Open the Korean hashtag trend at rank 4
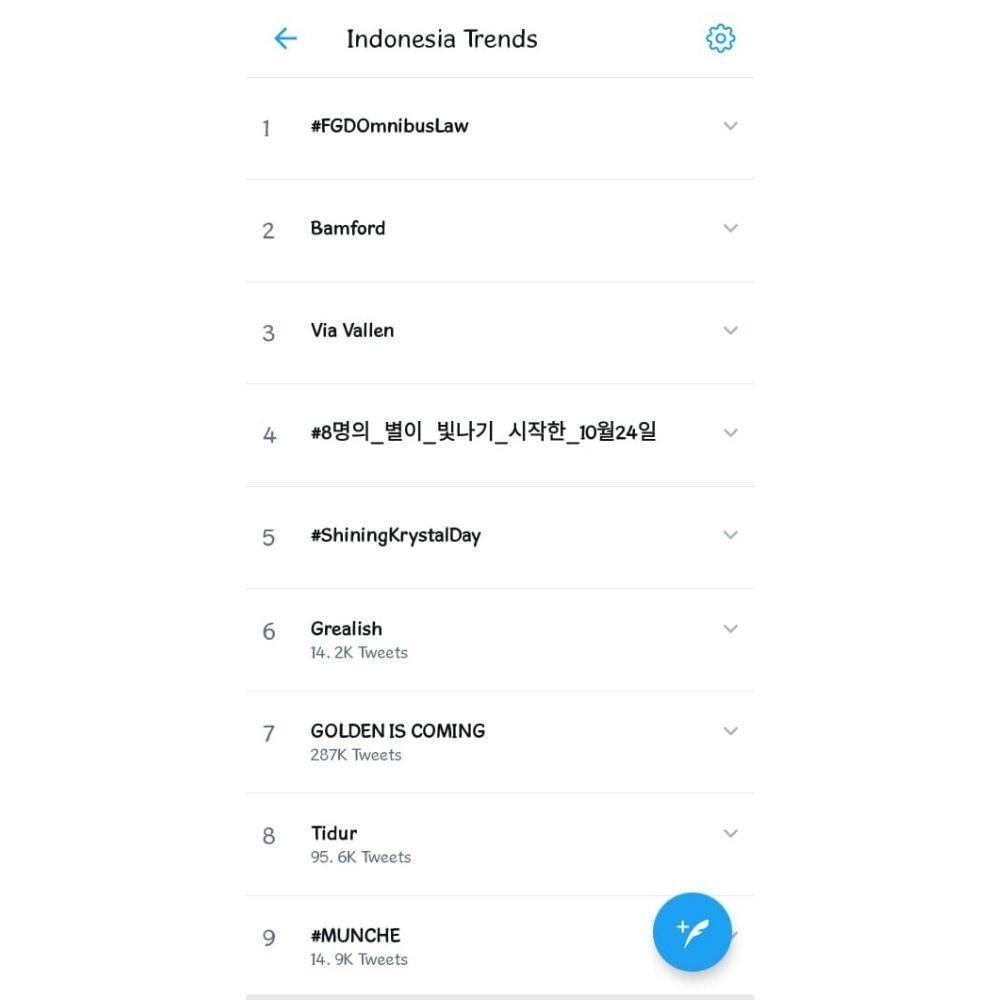The image size is (1000, 1000). click(483, 433)
